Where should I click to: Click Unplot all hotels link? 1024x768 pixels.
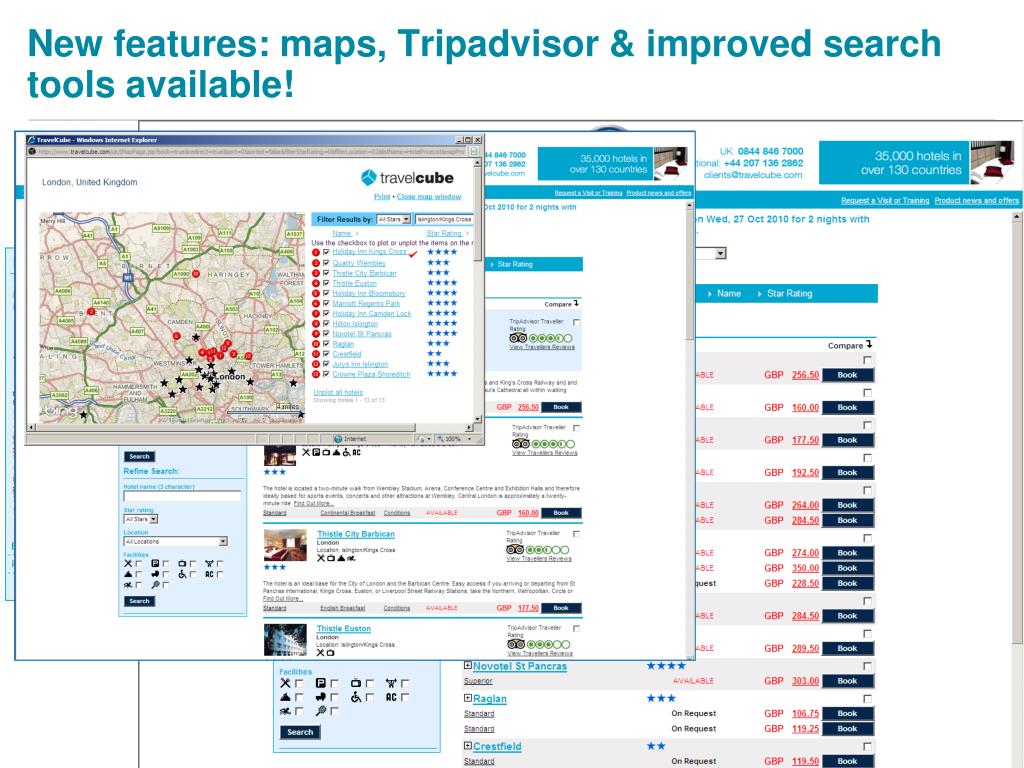(x=338, y=392)
